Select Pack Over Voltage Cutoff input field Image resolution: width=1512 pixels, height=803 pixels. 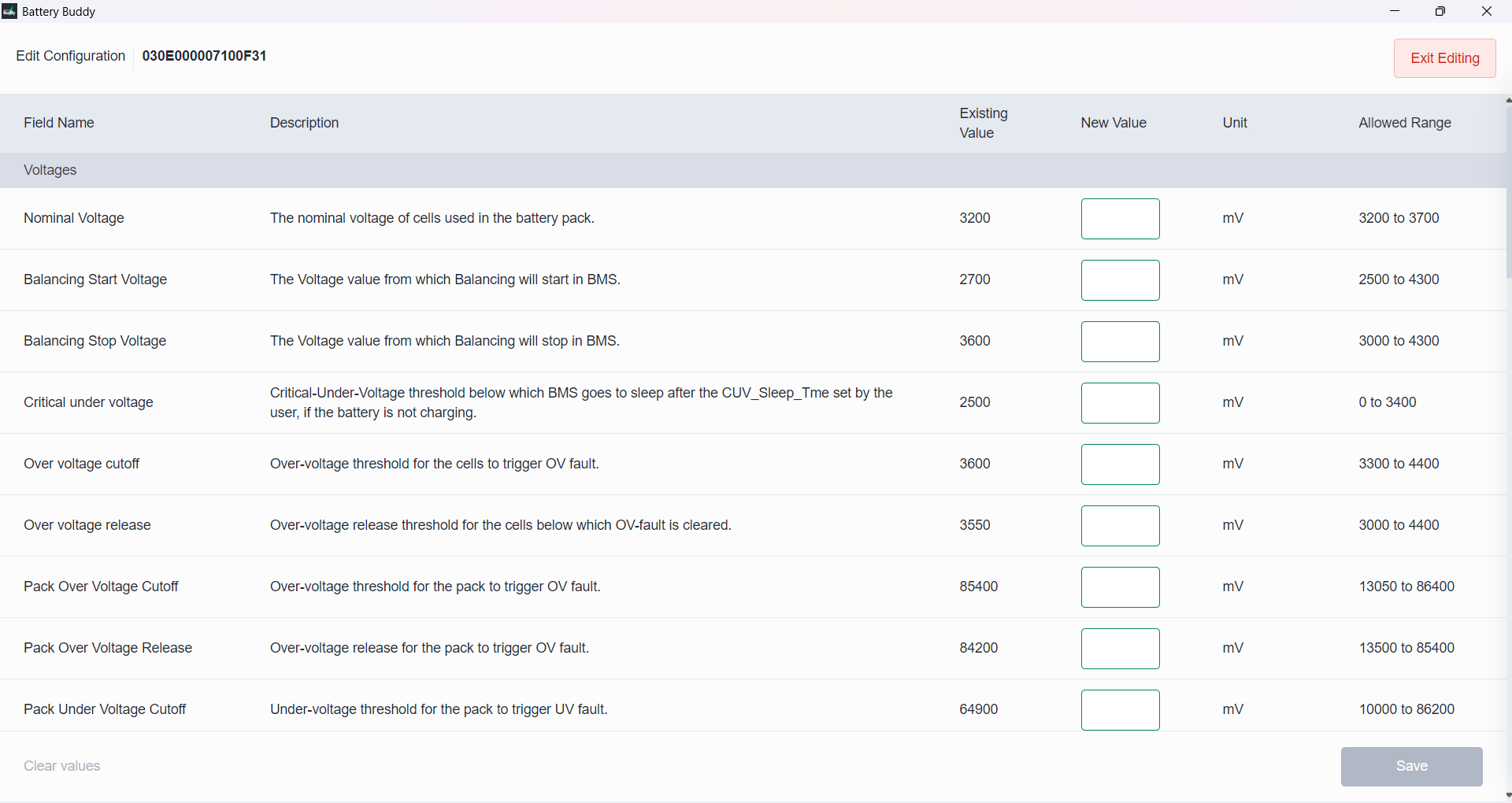click(1120, 587)
